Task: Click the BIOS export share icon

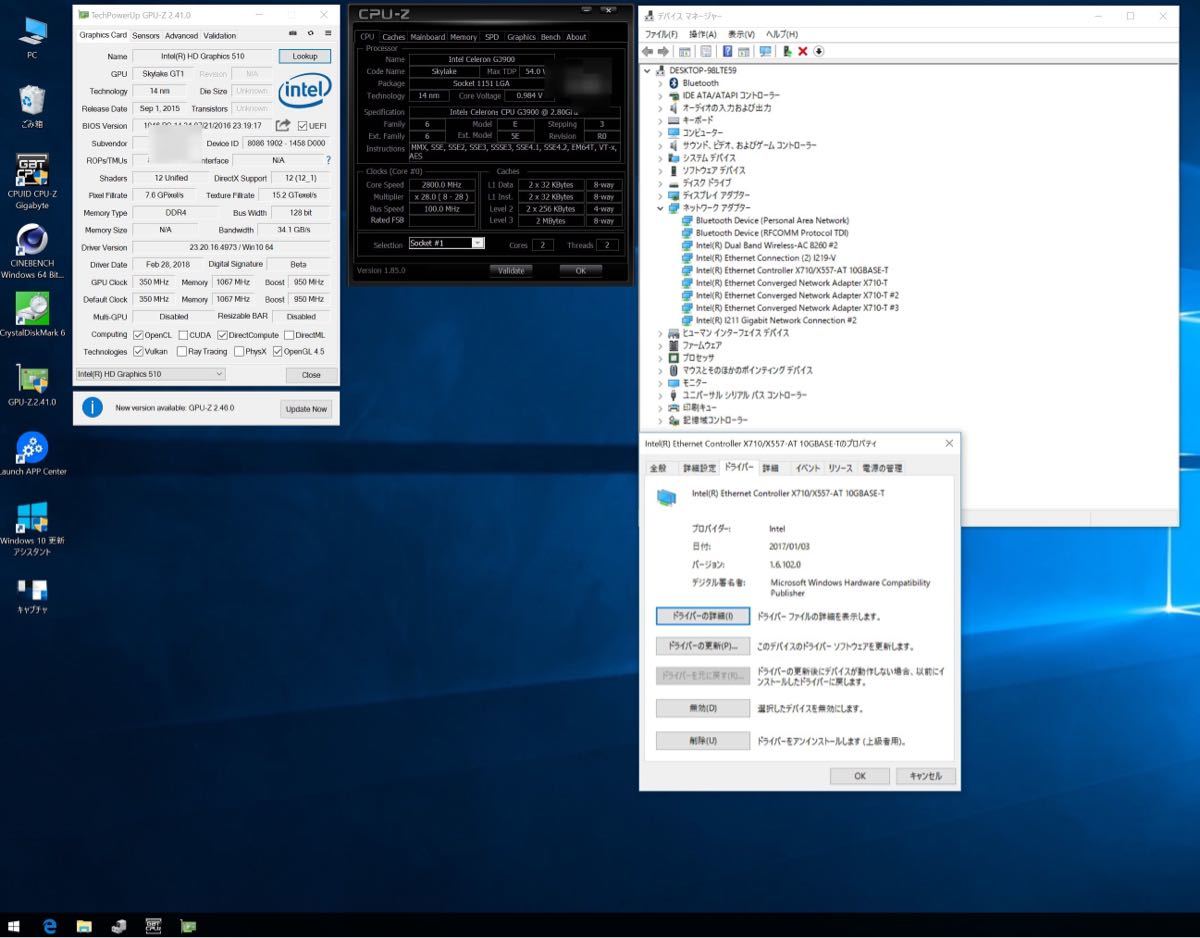Action: pyautogui.click(x=283, y=125)
